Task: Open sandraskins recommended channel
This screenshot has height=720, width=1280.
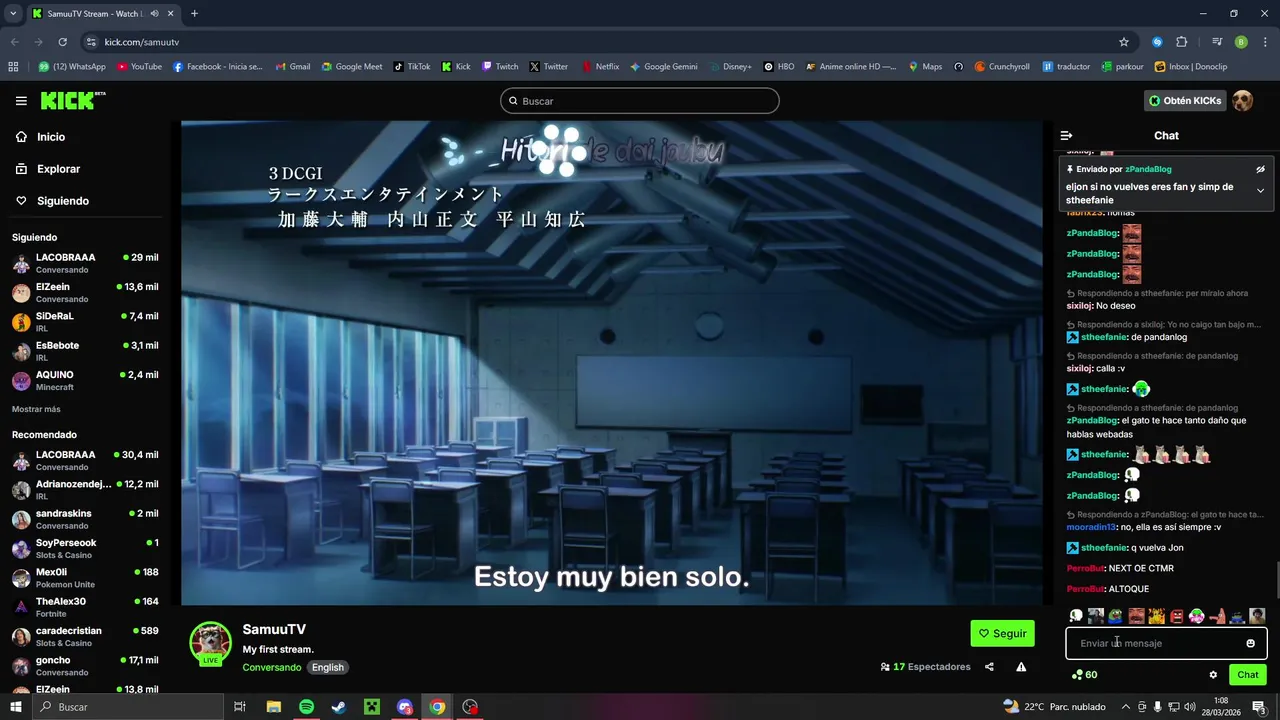Action: click(85, 519)
